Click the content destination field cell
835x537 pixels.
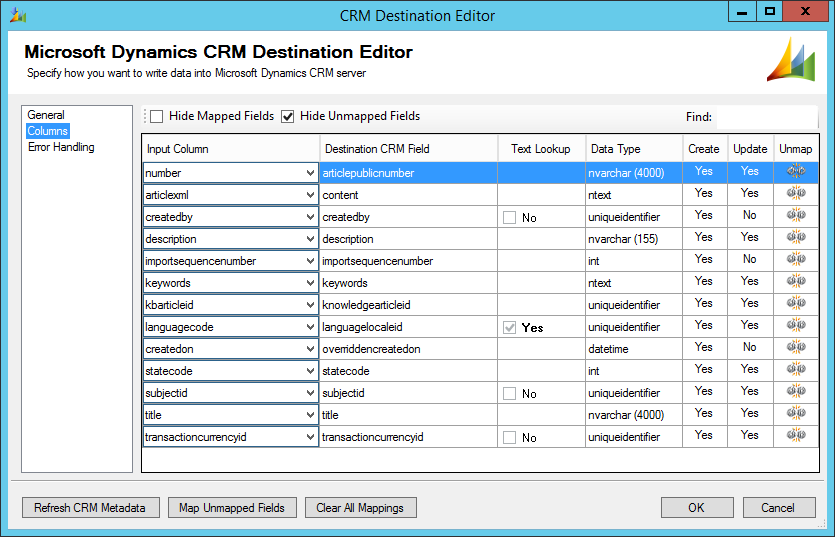coord(408,195)
